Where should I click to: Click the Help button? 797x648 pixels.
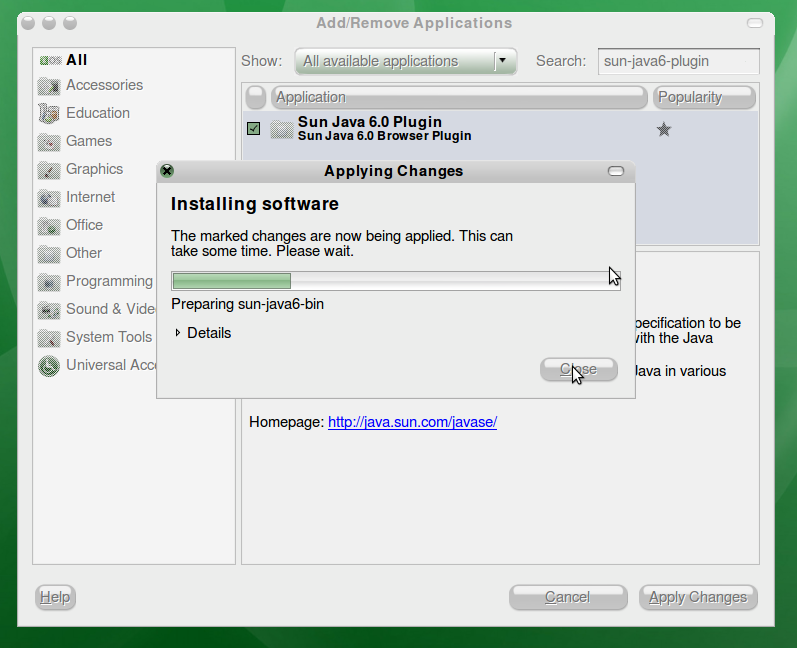55,597
